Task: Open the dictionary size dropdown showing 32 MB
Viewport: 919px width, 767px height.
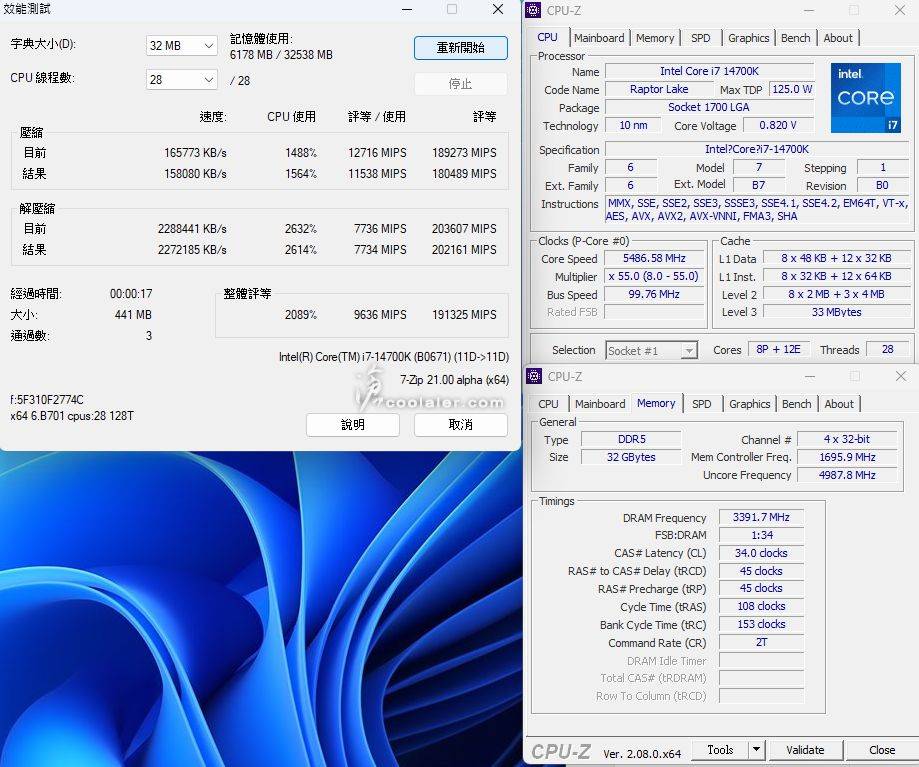Action: [x=182, y=46]
